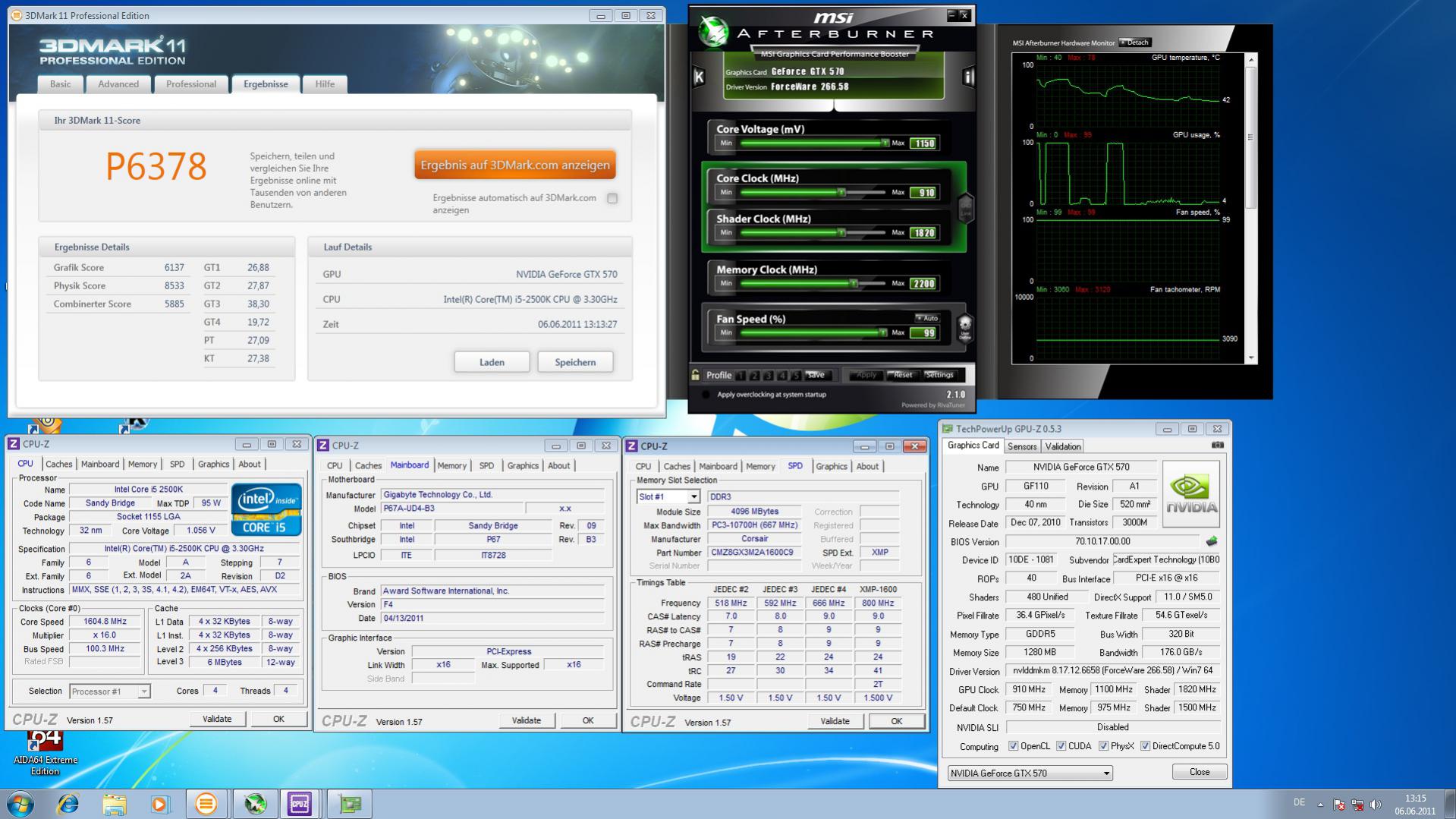Image resolution: width=1456 pixels, height=819 pixels.
Task: Click the Fan Speed value field 99
Action: [x=925, y=333]
